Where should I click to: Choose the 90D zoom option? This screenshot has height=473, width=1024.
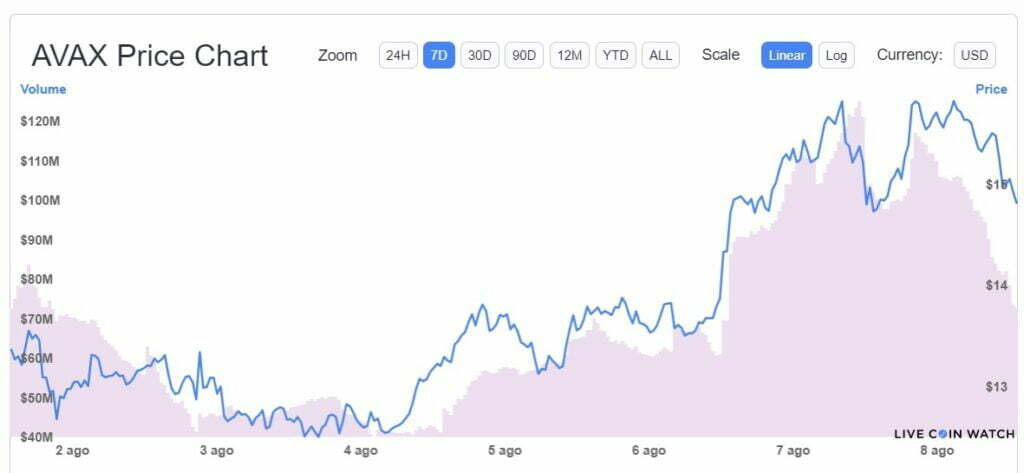523,55
